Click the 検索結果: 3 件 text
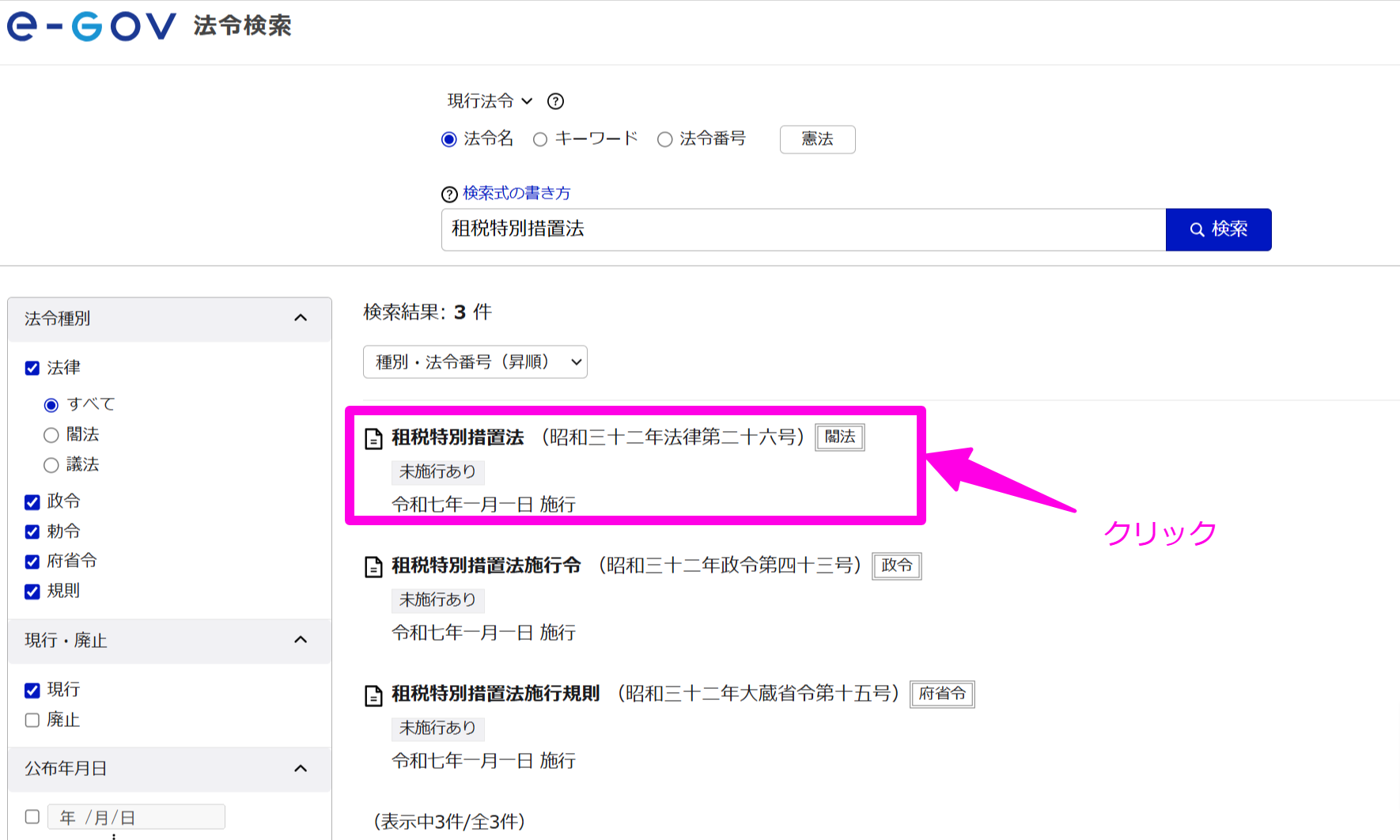Viewport: 1400px width, 840px height. coord(427,312)
